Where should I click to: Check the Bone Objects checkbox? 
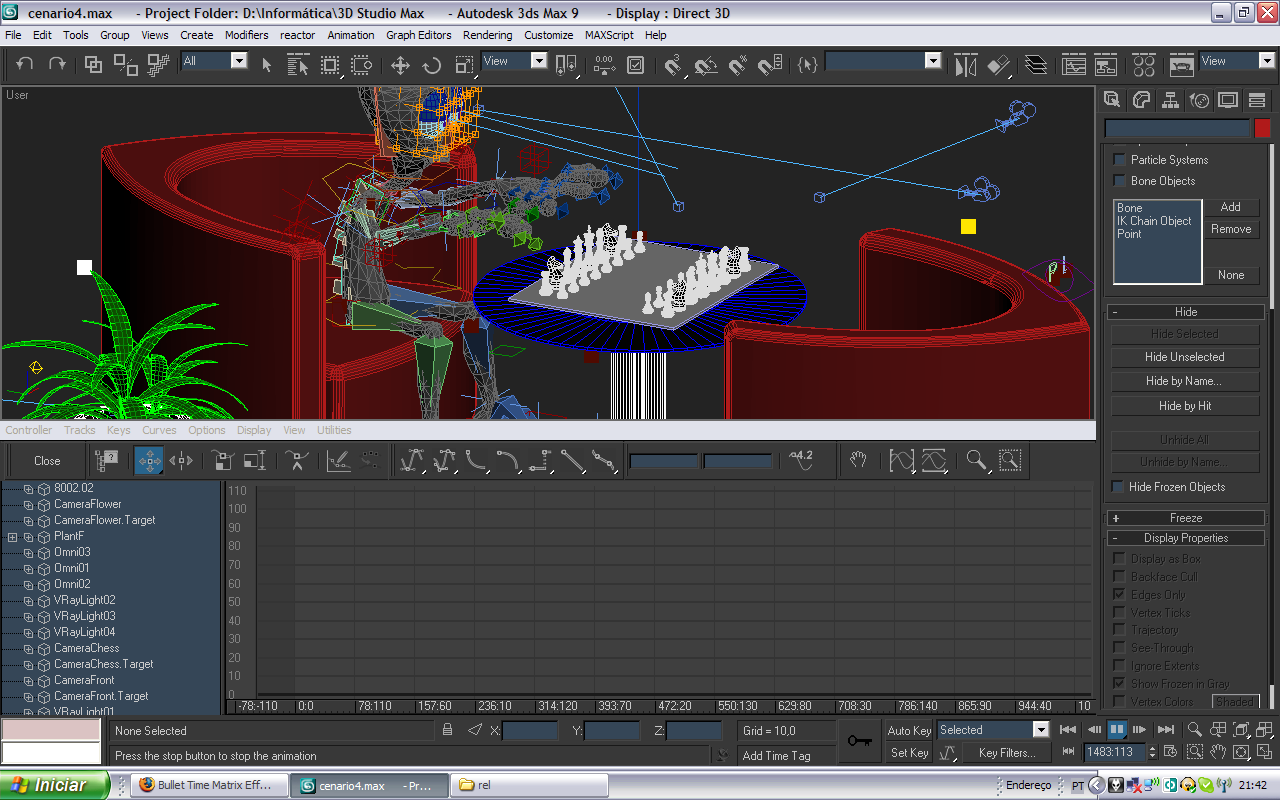click(1120, 181)
